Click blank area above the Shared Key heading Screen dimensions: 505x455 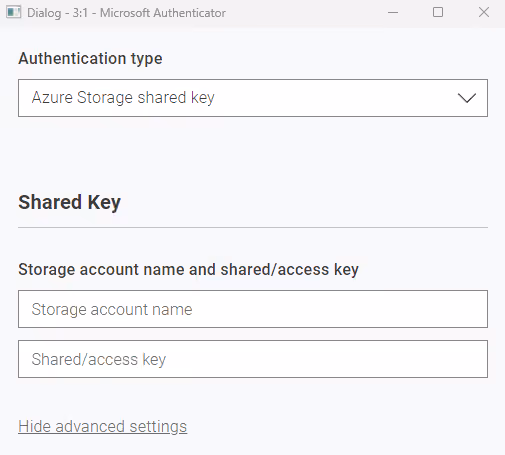[253, 153]
